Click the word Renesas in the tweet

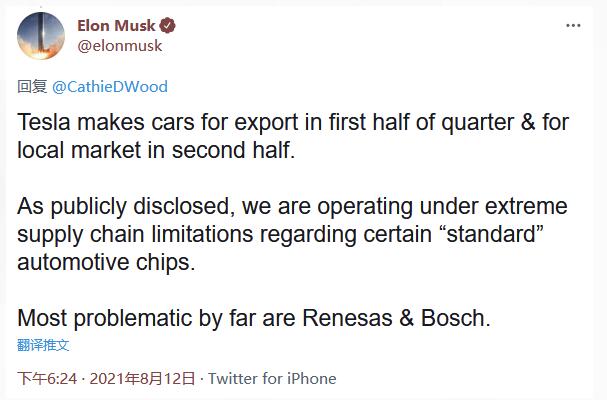[347, 318]
